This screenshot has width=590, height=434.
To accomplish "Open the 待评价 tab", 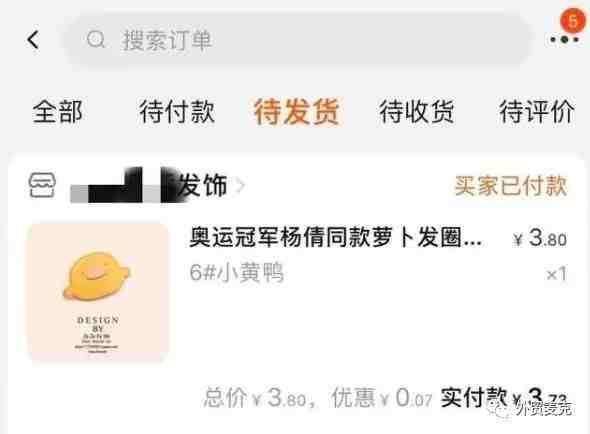I will click(537, 112).
